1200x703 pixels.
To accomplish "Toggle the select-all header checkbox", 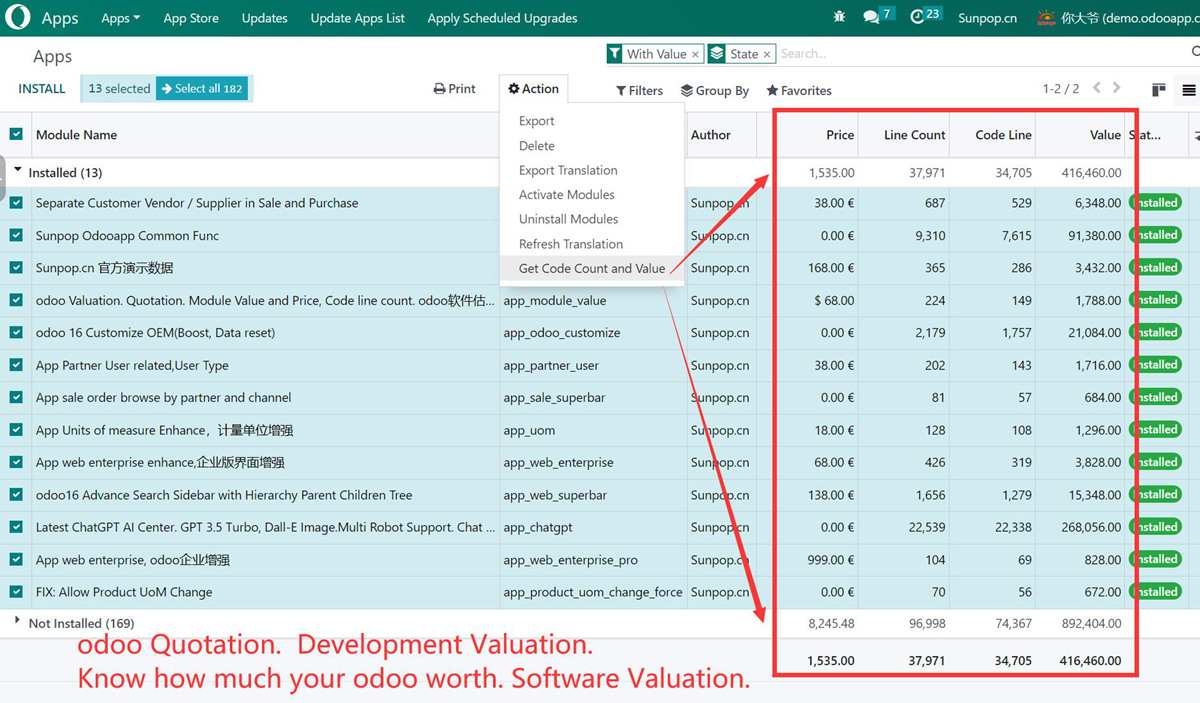I will point(16,134).
